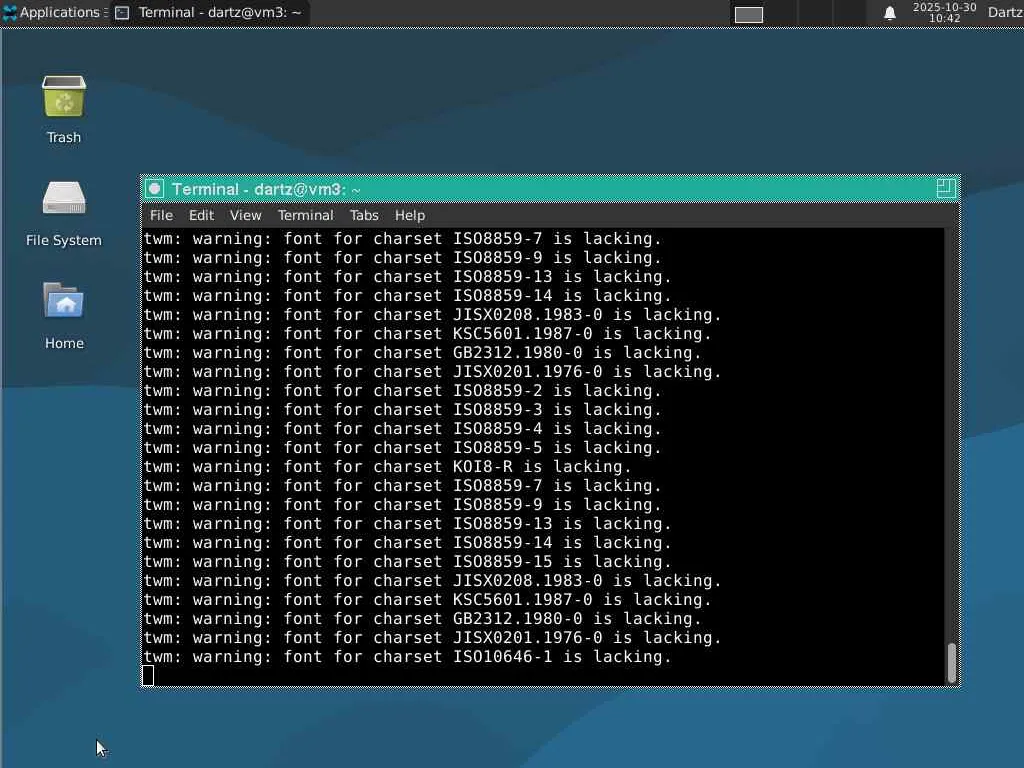
Task: Click the line mentioning charset ISO8859-4
Action: (x=402, y=428)
